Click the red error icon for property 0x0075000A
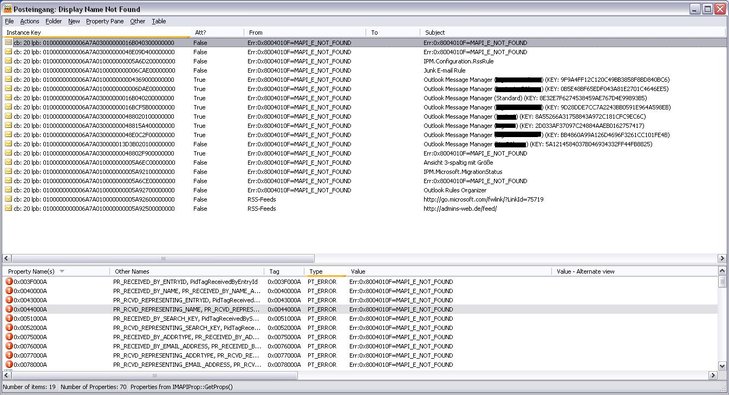 pos(9,337)
